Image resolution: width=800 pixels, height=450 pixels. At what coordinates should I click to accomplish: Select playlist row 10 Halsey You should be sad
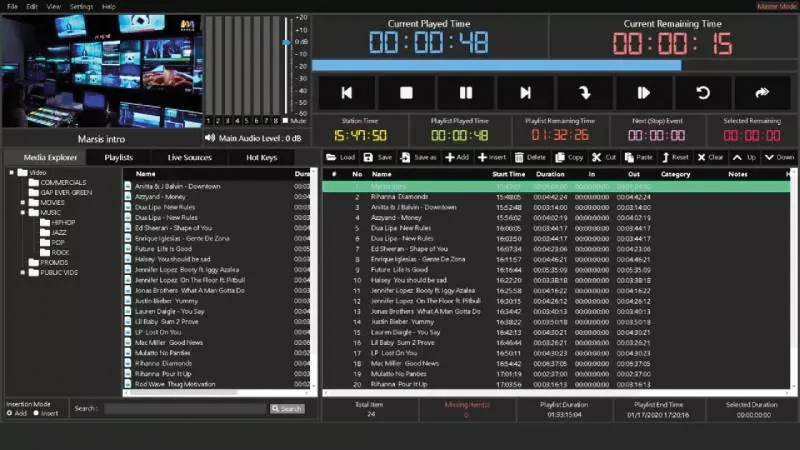click(556, 280)
